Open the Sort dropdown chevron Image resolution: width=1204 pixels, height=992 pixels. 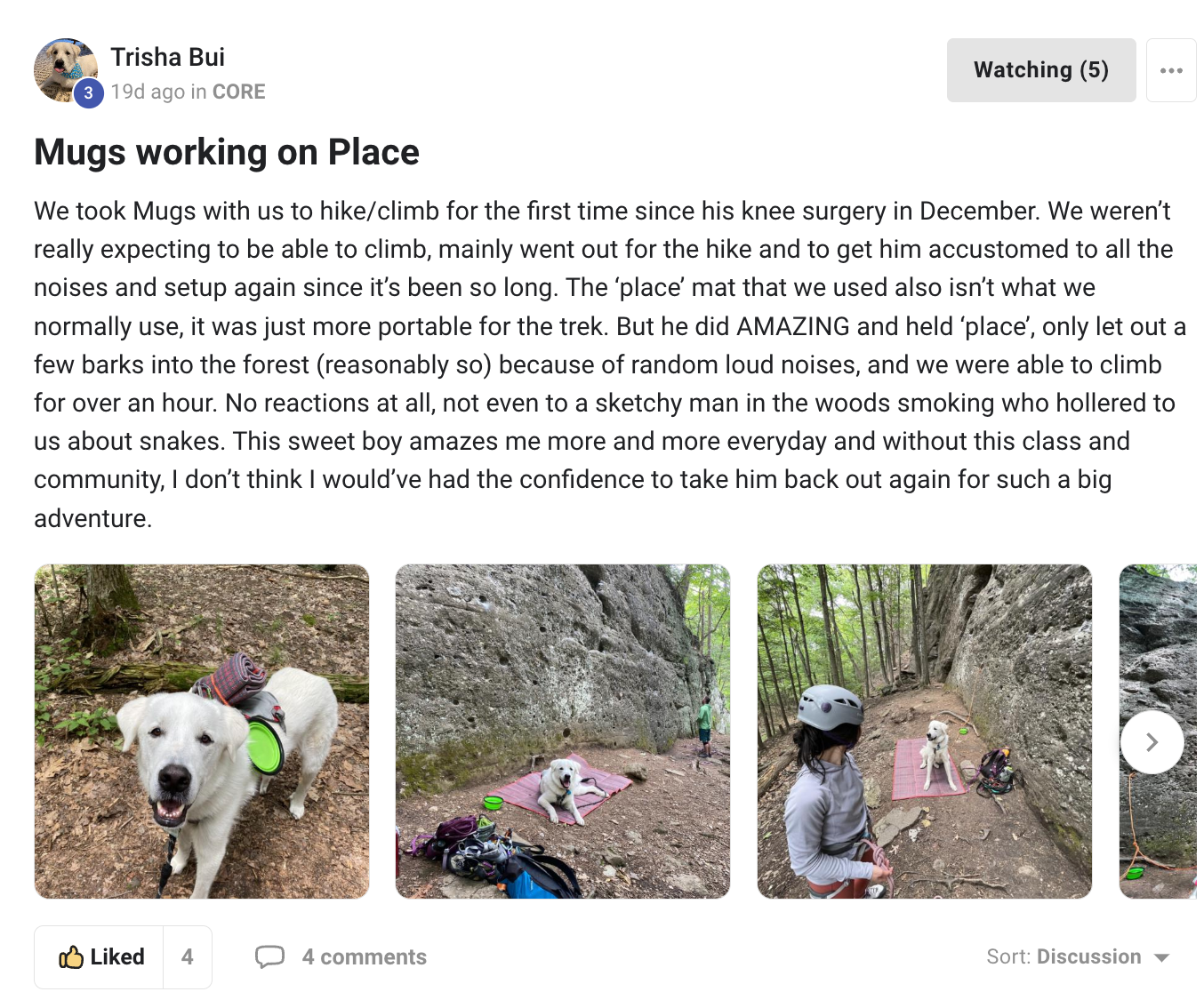pos(1161,957)
